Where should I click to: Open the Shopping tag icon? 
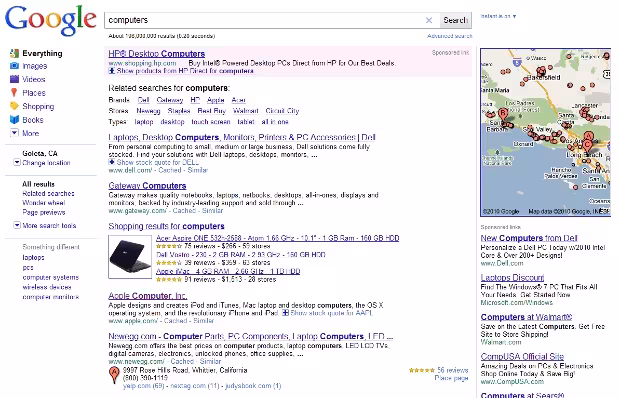tap(14, 106)
